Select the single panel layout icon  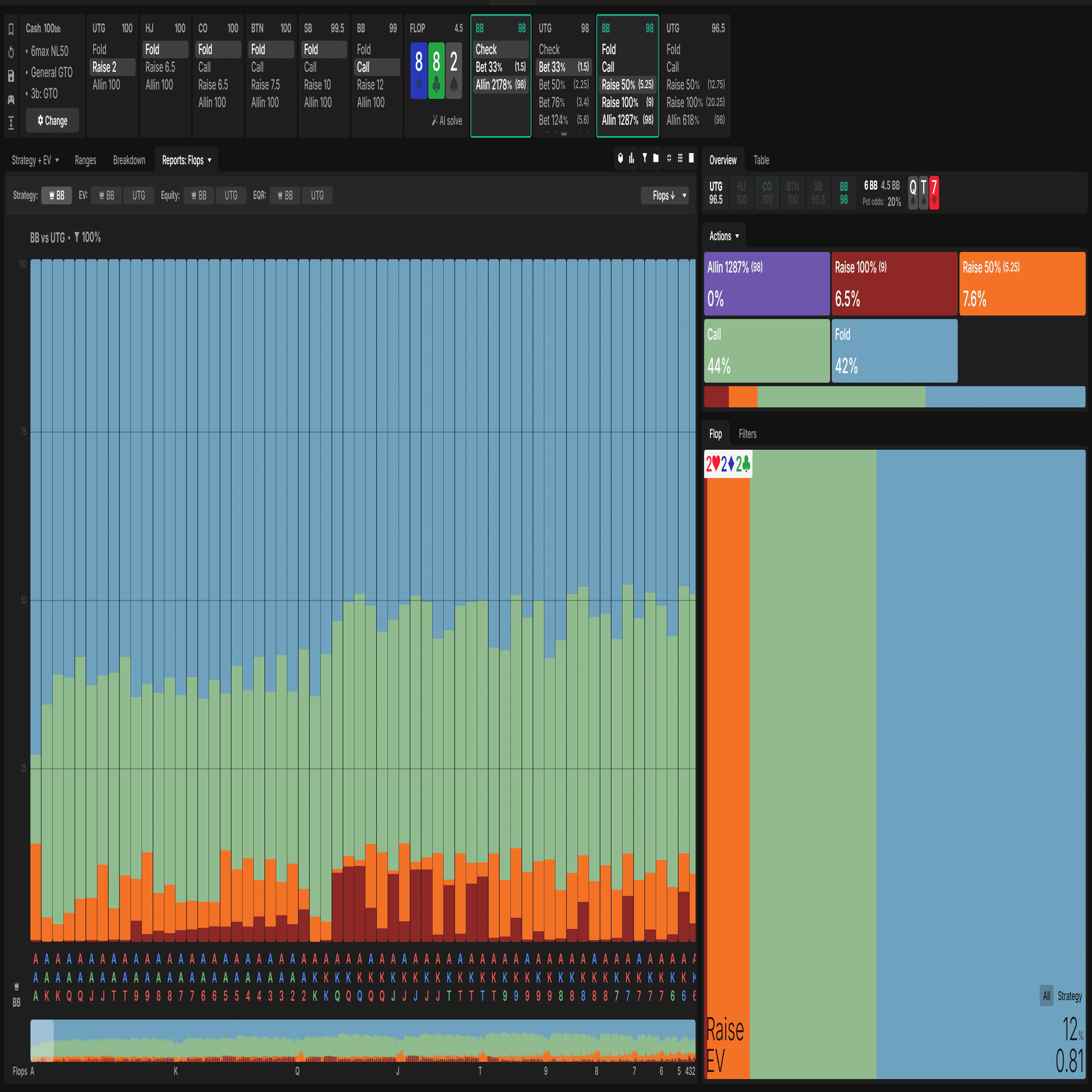tap(691, 158)
